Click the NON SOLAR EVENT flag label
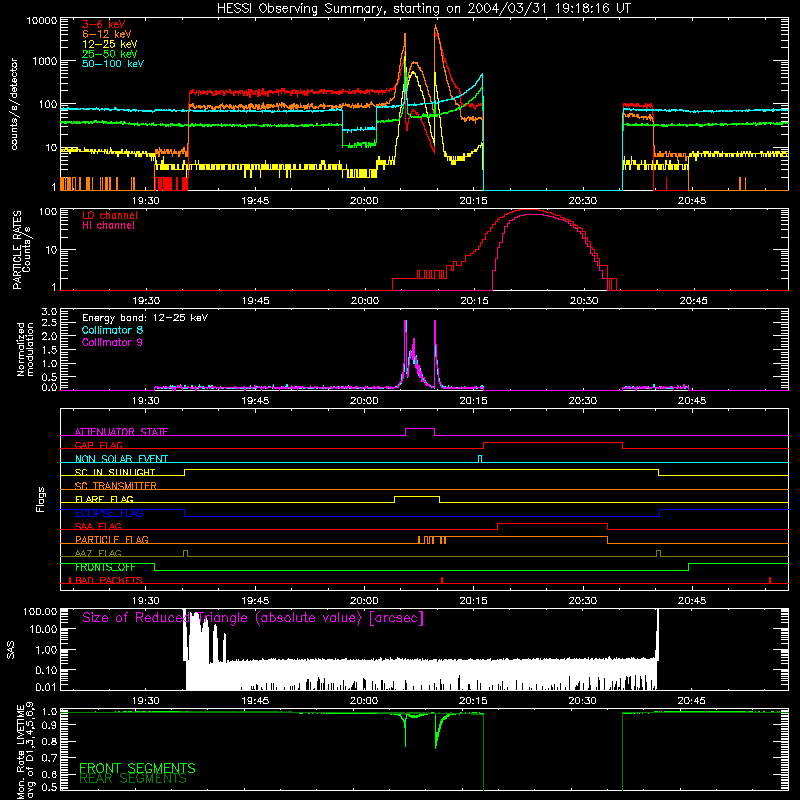 (121, 459)
